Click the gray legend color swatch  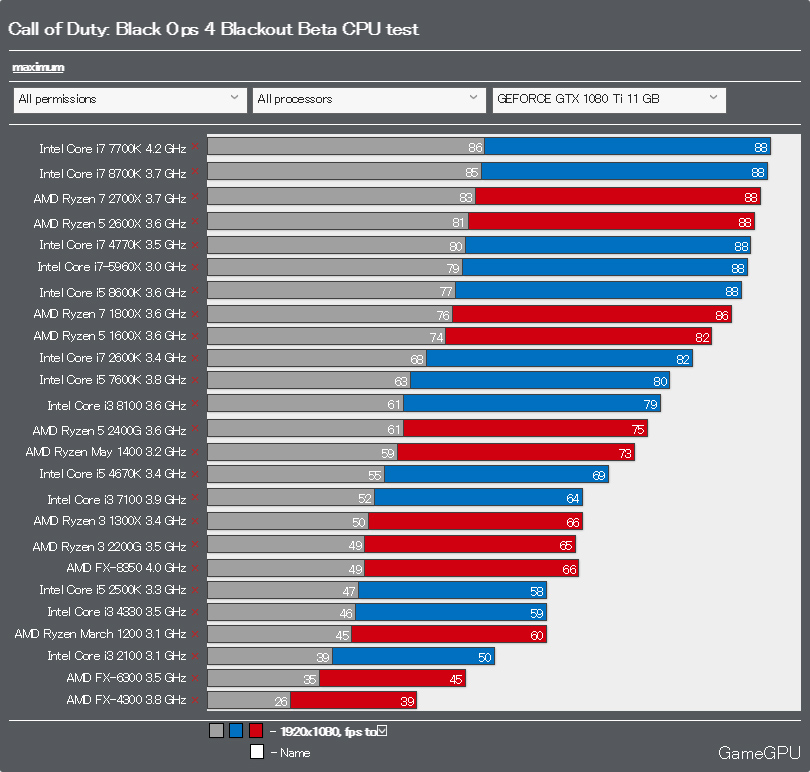coord(216,731)
